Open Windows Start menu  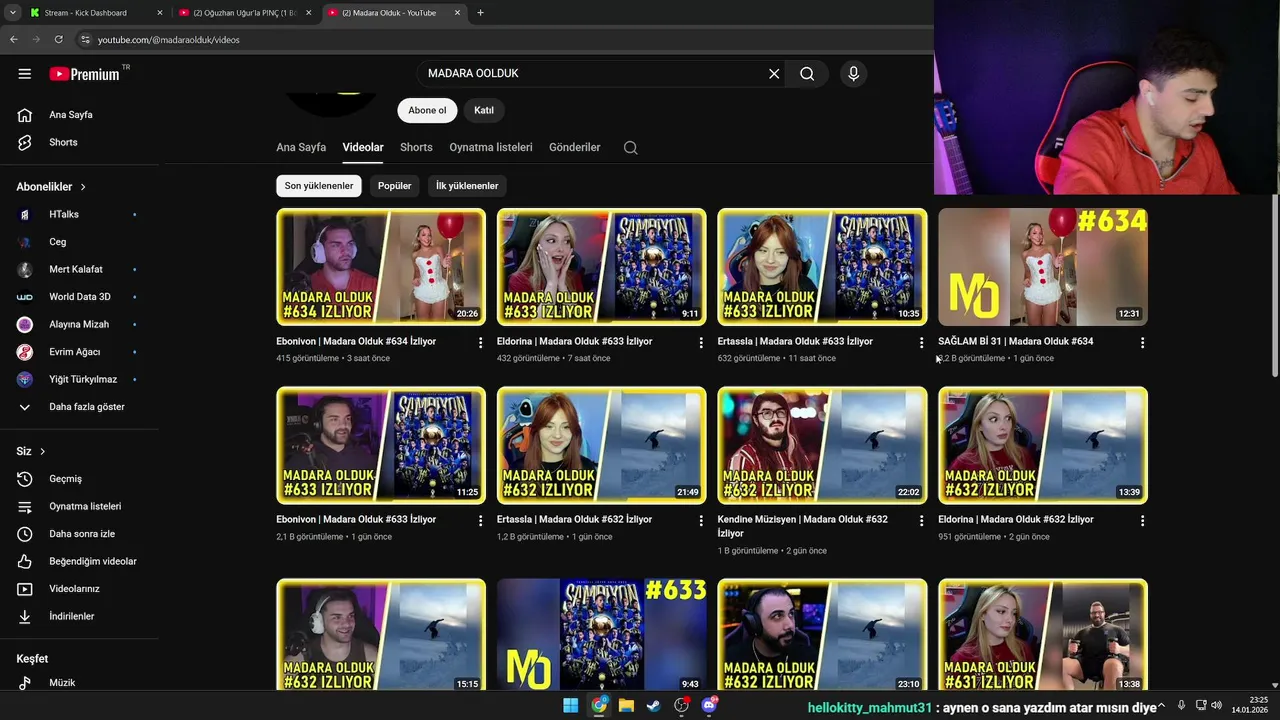click(x=570, y=705)
